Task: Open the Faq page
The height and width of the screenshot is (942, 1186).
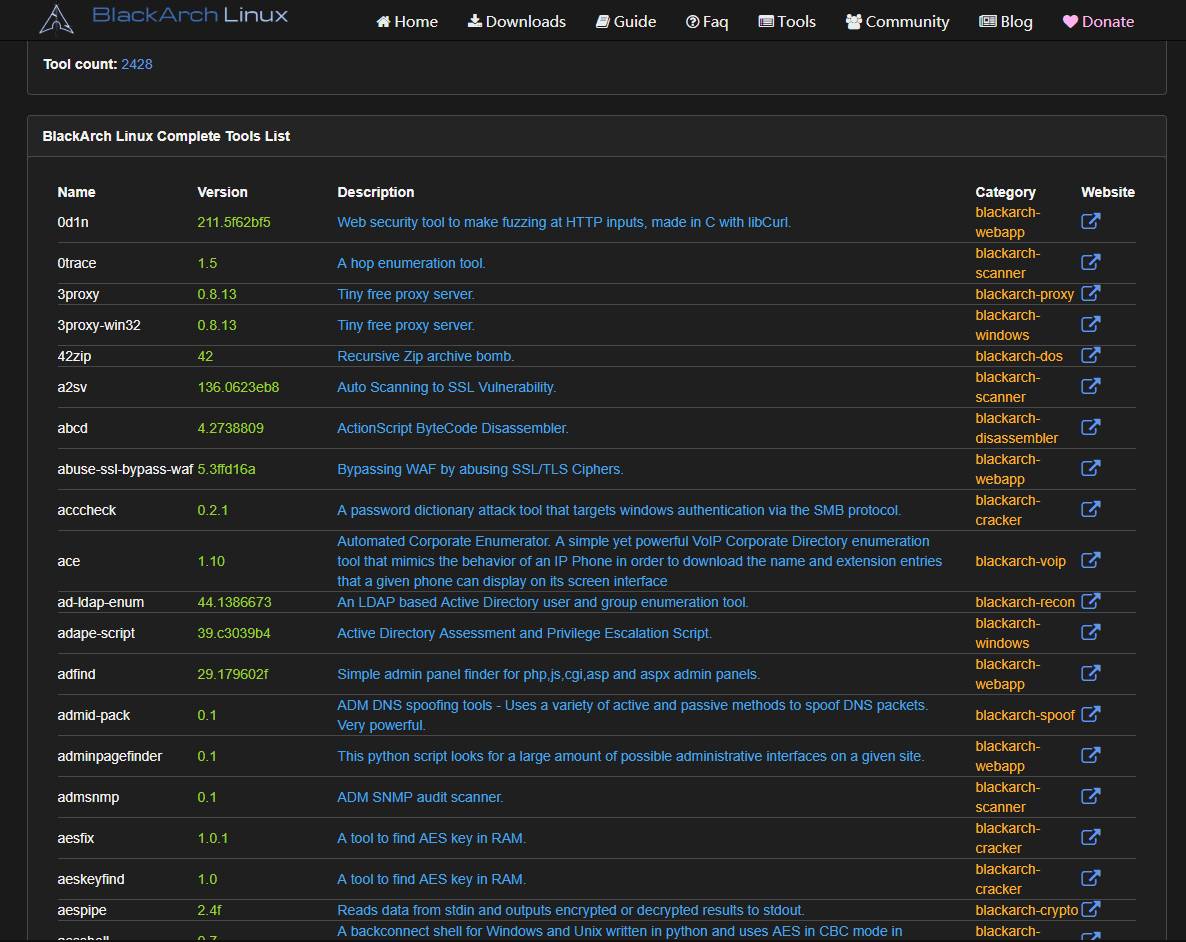Action: tap(706, 21)
